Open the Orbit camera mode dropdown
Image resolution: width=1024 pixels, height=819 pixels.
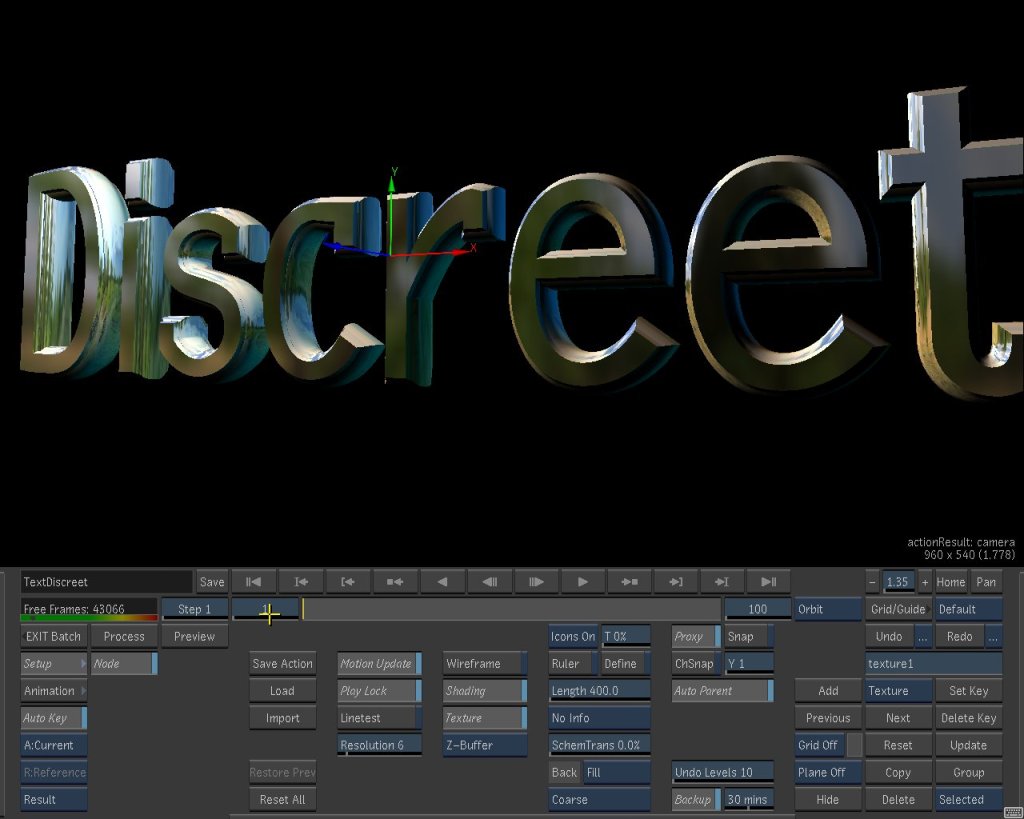point(828,609)
